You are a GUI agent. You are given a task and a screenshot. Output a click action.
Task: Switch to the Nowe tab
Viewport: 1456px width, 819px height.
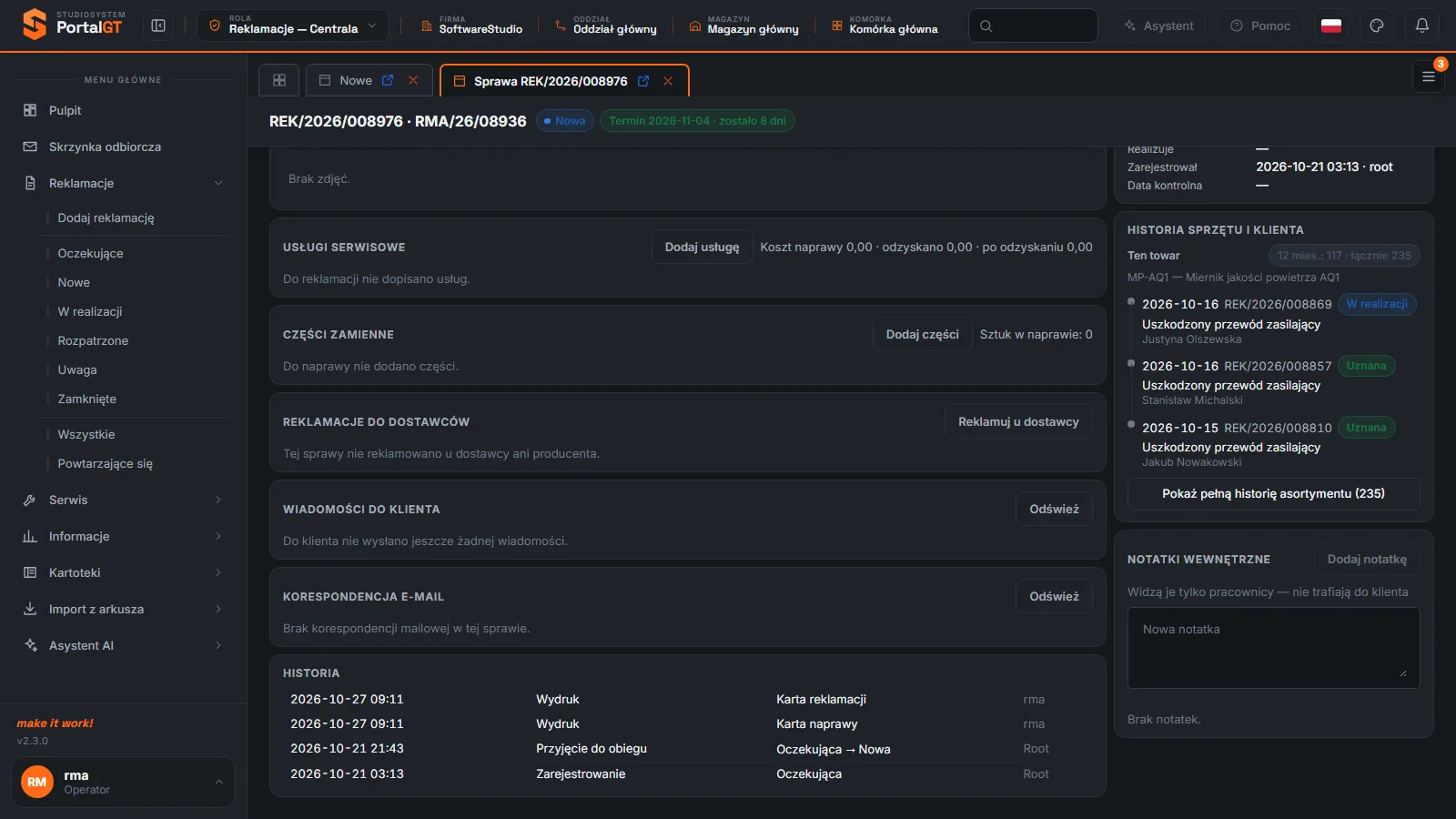tap(355, 80)
